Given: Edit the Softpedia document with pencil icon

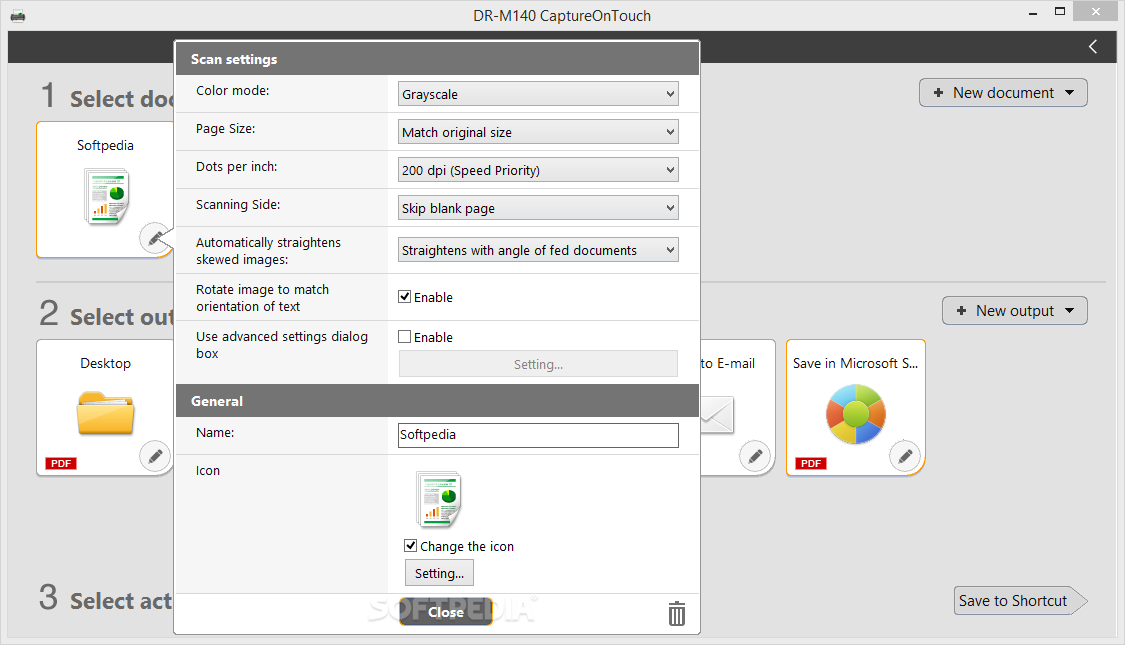Looking at the screenshot, I should (x=155, y=238).
